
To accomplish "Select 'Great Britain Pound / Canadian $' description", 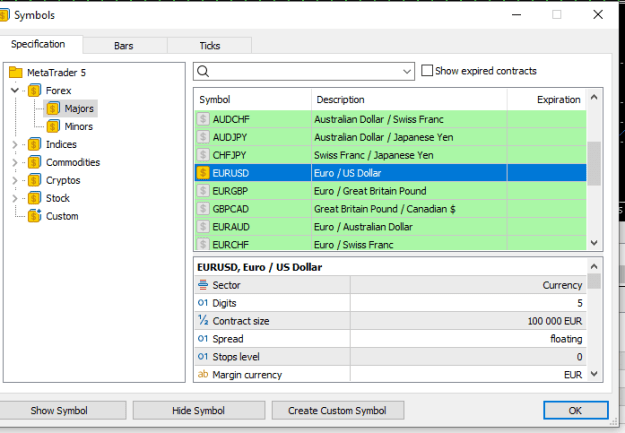I will tap(385, 209).
